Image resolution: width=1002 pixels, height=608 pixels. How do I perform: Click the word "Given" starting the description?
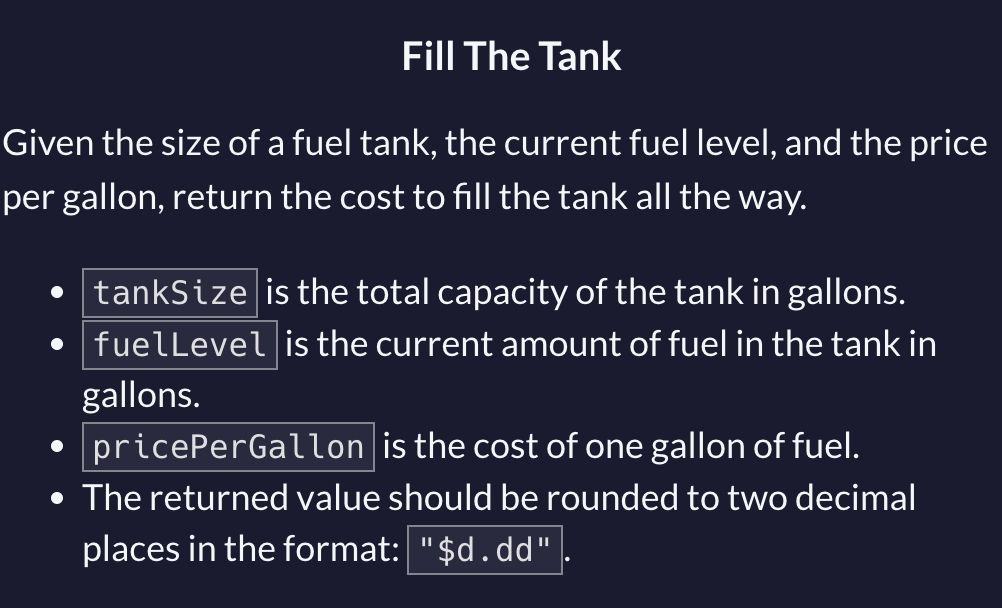coord(49,143)
